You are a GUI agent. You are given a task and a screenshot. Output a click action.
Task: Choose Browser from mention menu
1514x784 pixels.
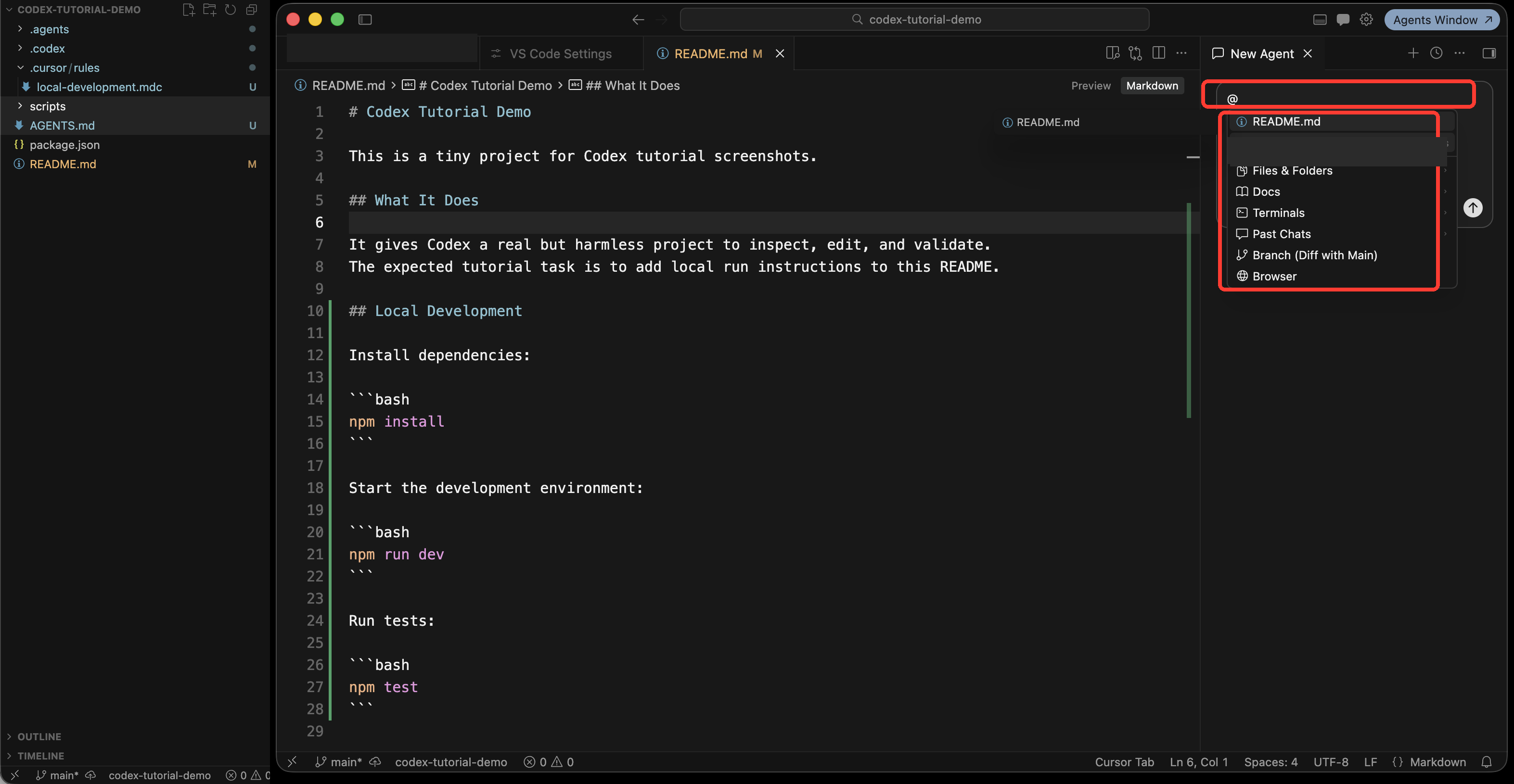pyautogui.click(x=1341, y=276)
